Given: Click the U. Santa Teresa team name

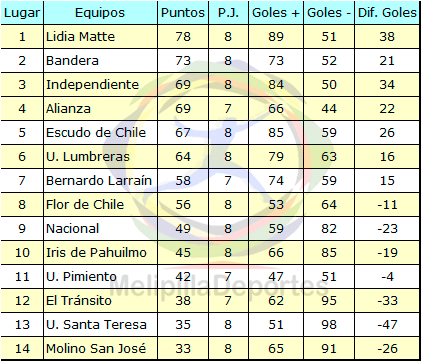Looking at the screenshot, I should click(96, 324).
